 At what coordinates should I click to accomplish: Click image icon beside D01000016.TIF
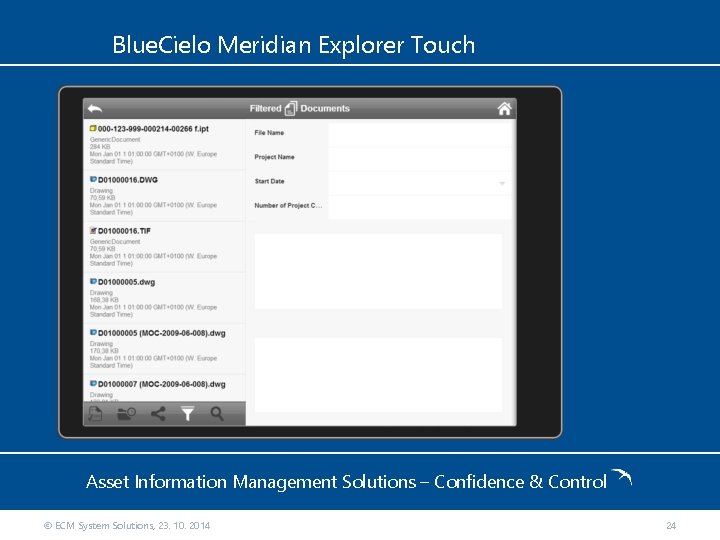[93, 231]
